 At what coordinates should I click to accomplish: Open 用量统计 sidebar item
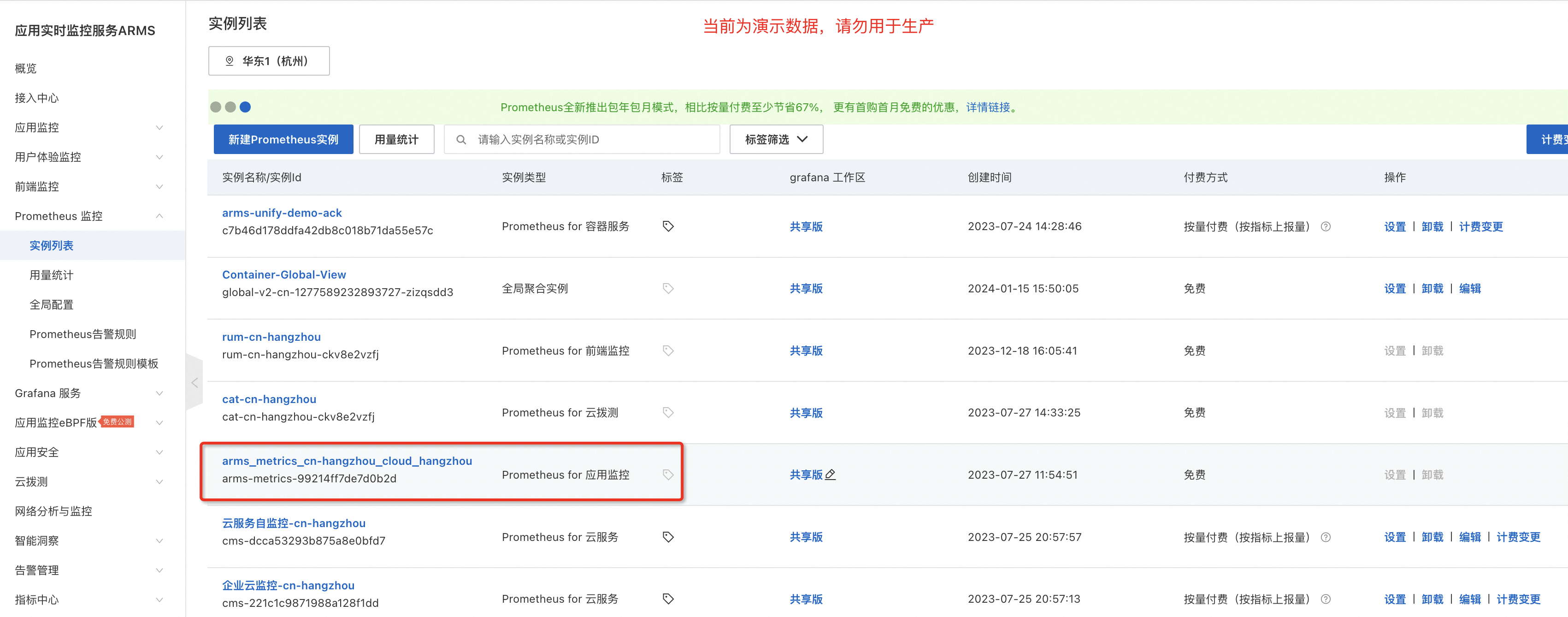(x=51, y=275)
